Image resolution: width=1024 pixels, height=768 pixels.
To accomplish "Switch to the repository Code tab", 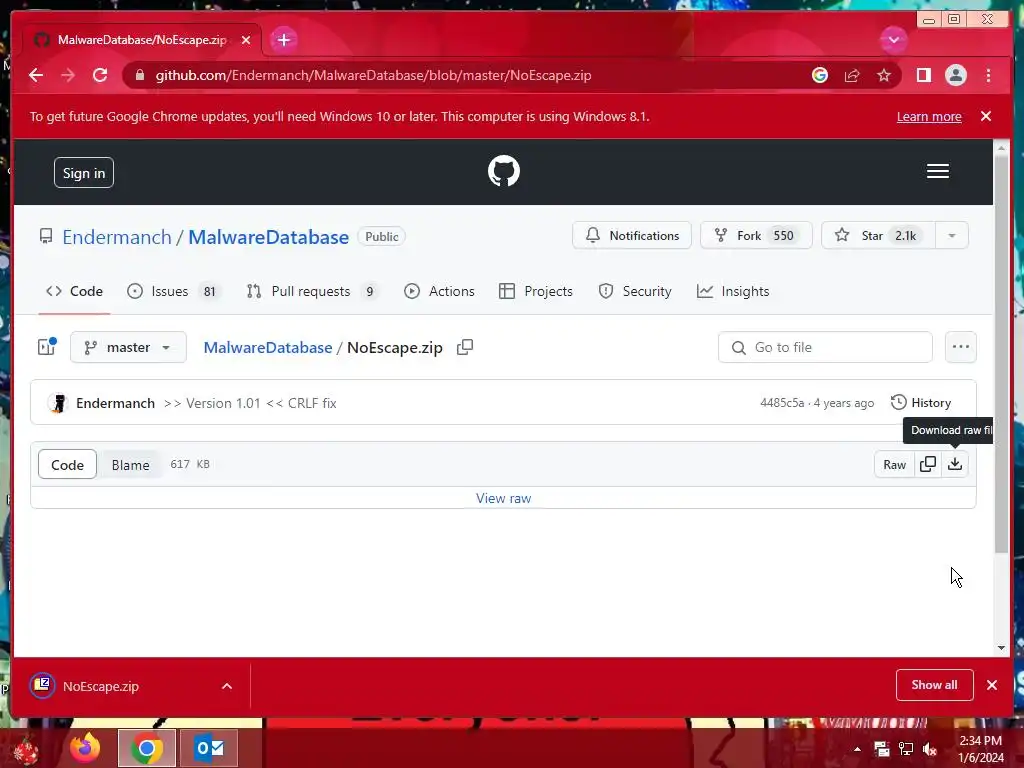I will click(x=74, y=291).
